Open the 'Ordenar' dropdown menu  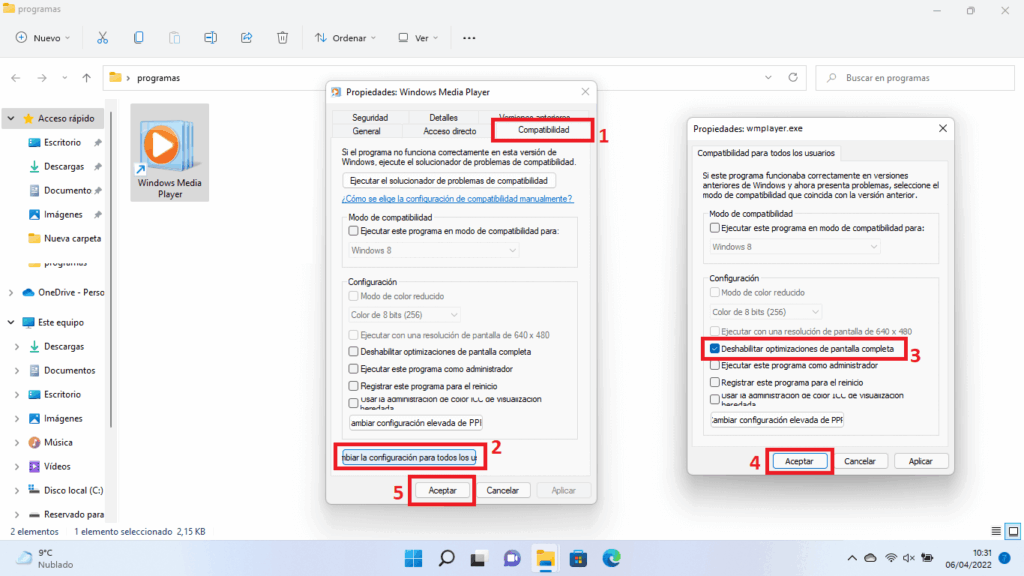pyautogui.click(x=344, y=37)
